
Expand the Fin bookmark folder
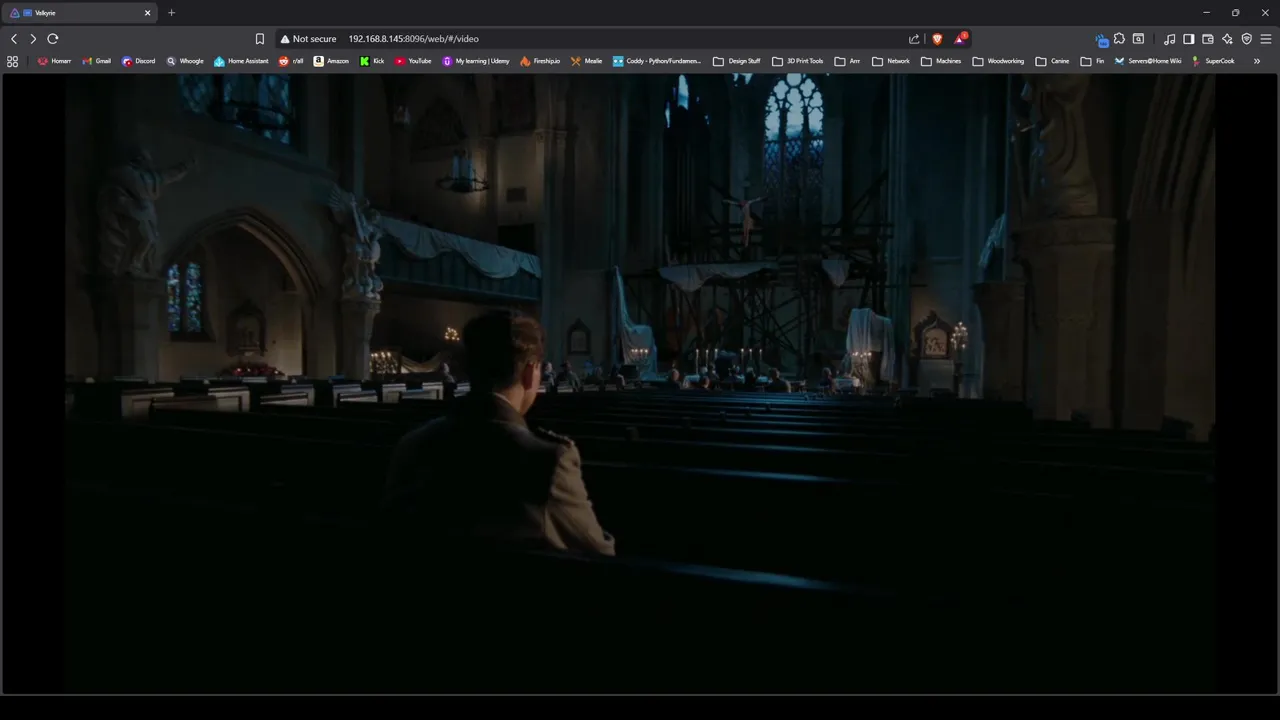click(1092, 61)
